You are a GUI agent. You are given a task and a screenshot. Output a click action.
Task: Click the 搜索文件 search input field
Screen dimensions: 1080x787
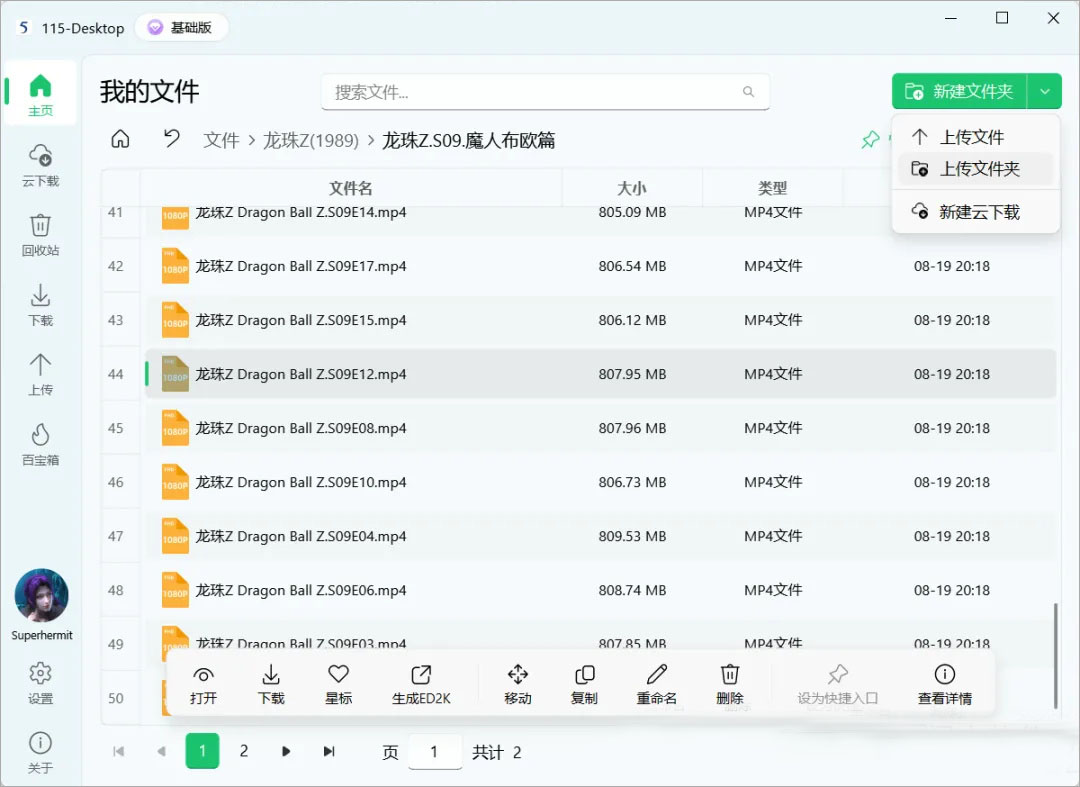pos(545,92)
